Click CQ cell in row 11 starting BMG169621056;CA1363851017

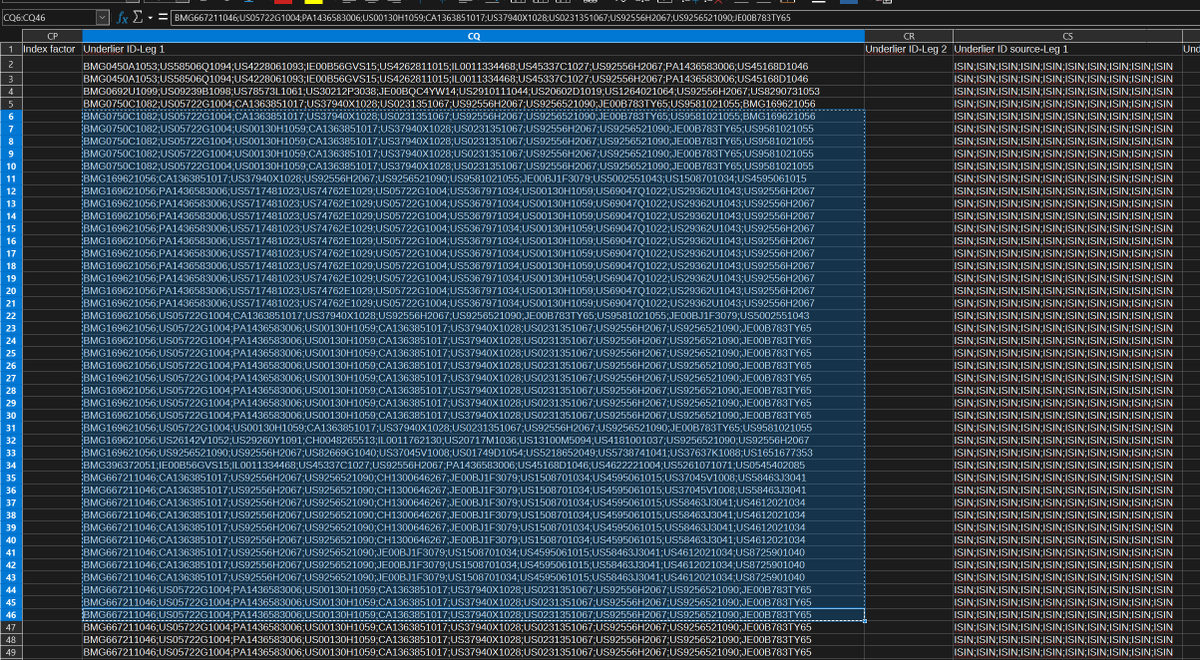click(472, 178)
